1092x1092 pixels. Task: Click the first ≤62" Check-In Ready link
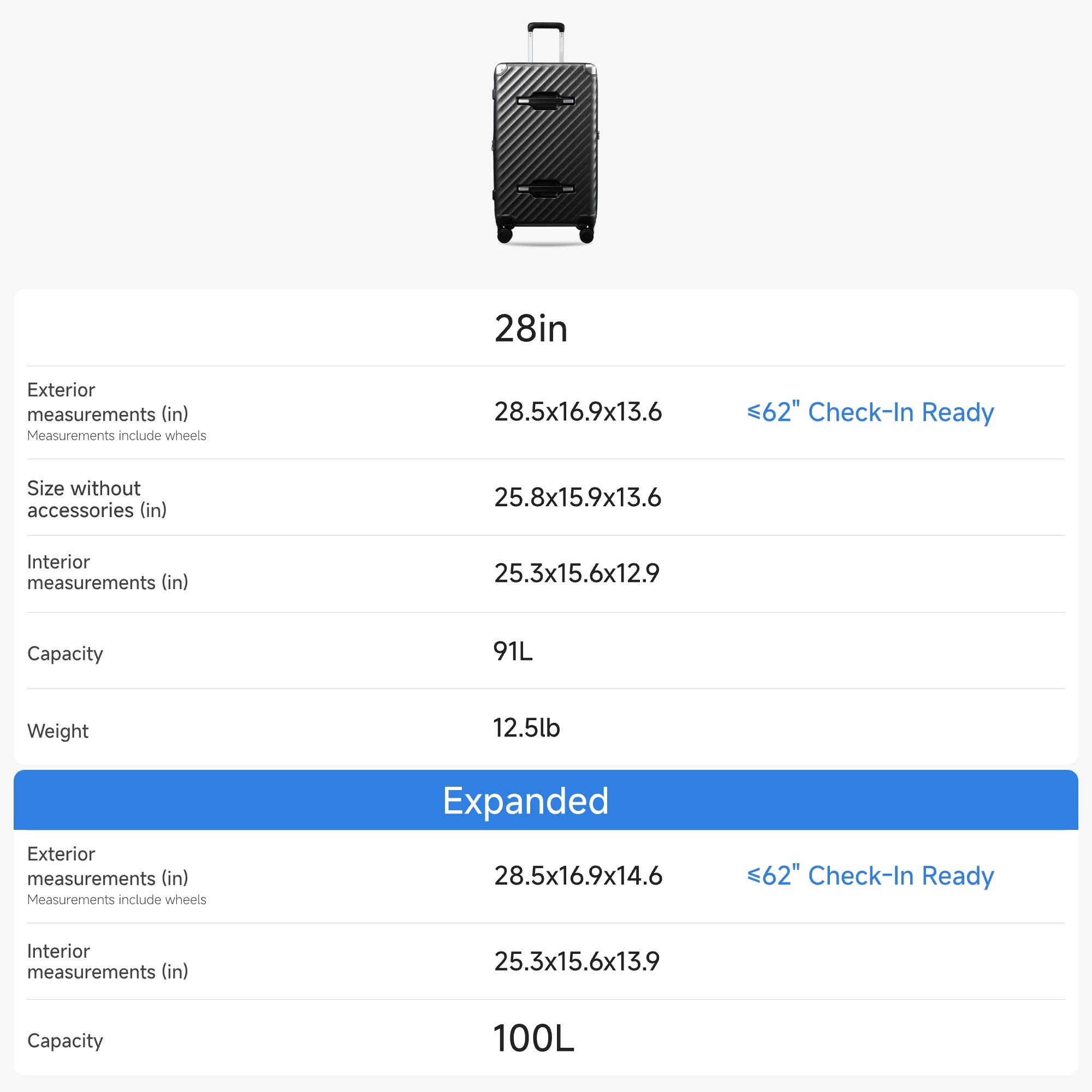coord(870,412)
